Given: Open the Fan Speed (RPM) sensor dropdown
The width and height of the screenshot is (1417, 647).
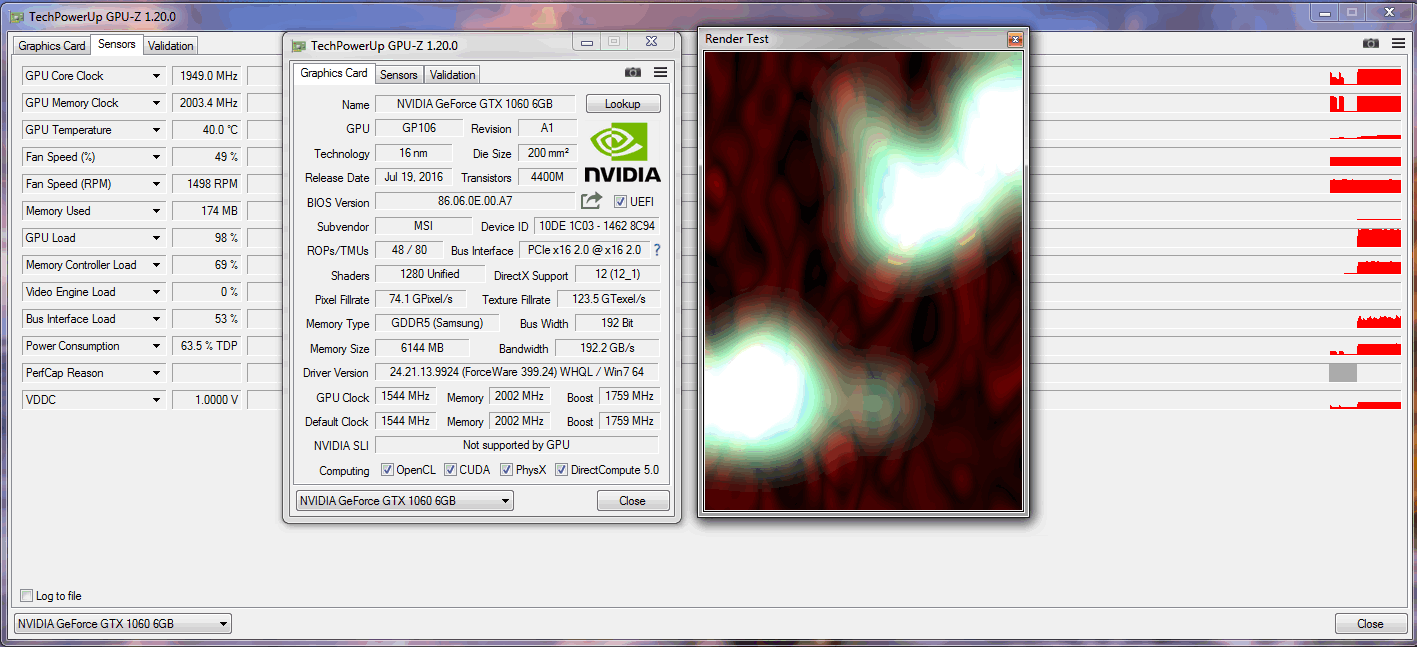Looking at the screenshot, I should click(x=156, y=184).
